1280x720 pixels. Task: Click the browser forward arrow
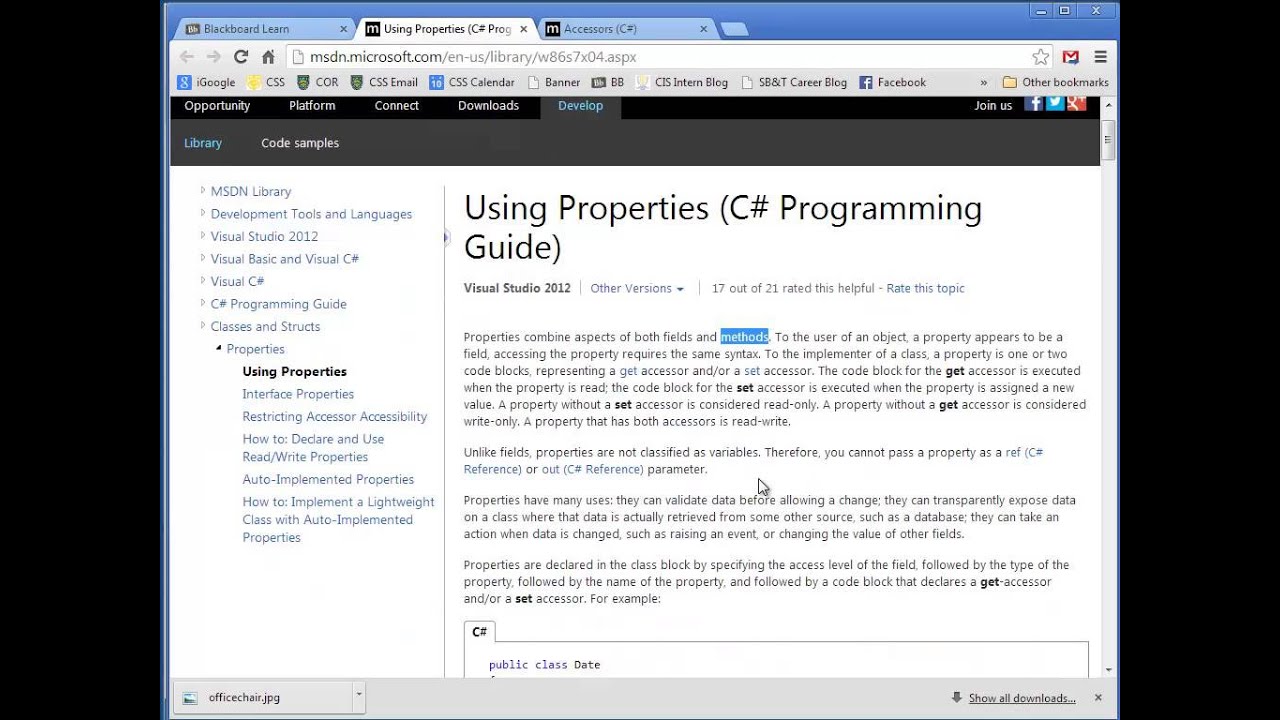click(213, 57)
